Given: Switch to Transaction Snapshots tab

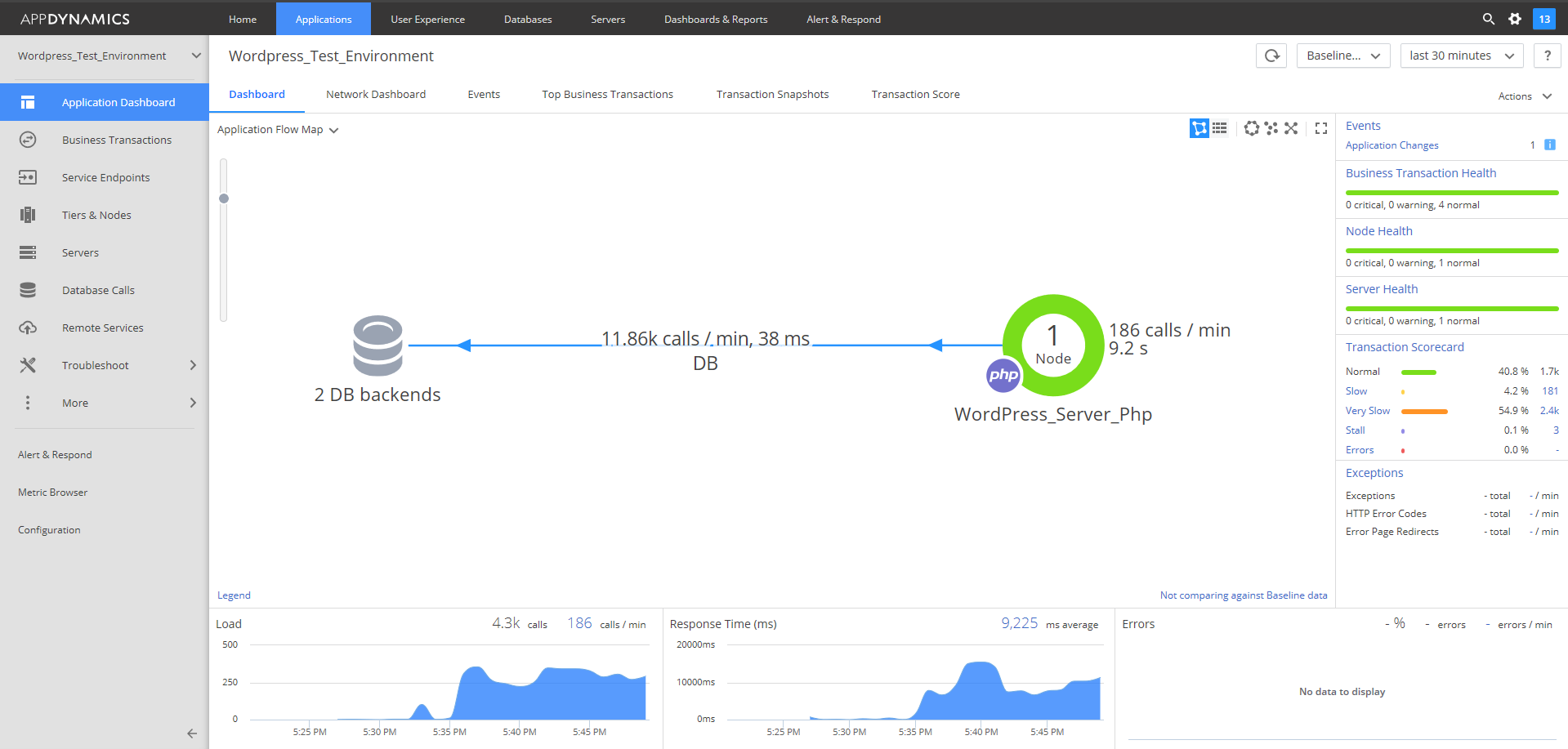Looking at the screenshot, I should coord(772,94).
